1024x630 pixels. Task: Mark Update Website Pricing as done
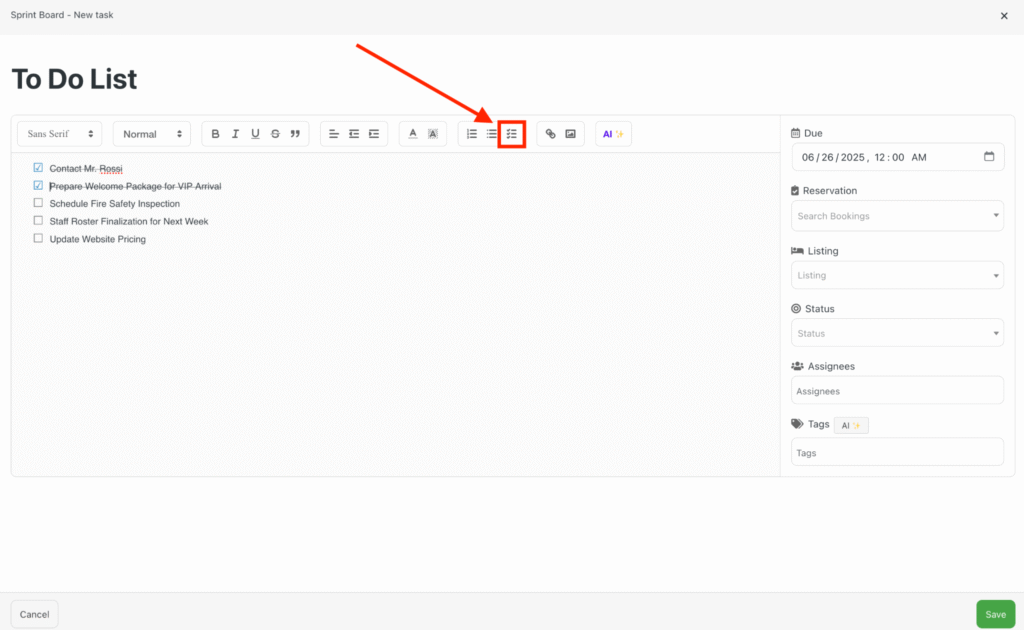coord(37,238)
